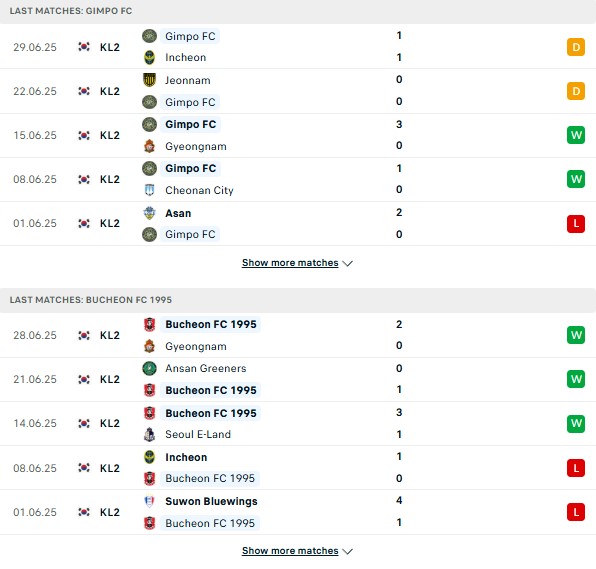The width and height of the screenshot is (596, 569).
Task: Click the Suwon Bluewings crest icon
Action: tap(149, 501)
